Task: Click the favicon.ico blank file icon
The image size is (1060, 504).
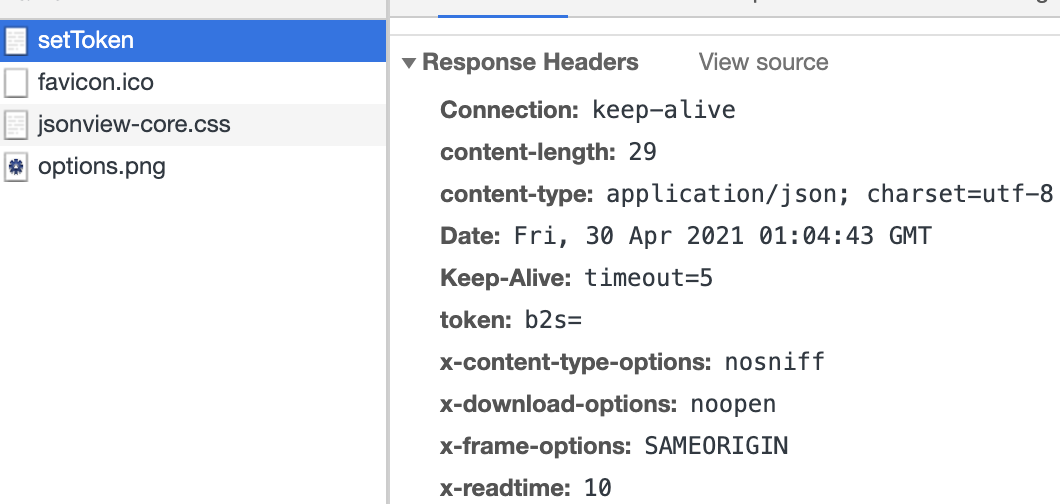Action: tap(16, 83)
